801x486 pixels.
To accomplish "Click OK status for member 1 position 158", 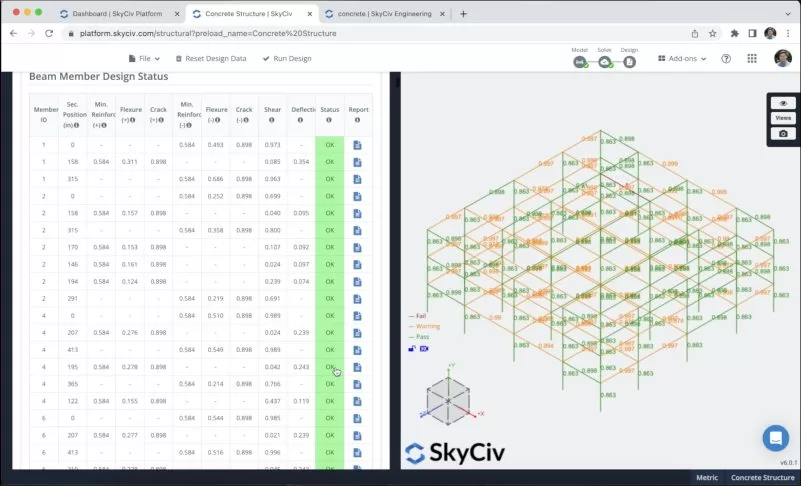I will [329, 162].
